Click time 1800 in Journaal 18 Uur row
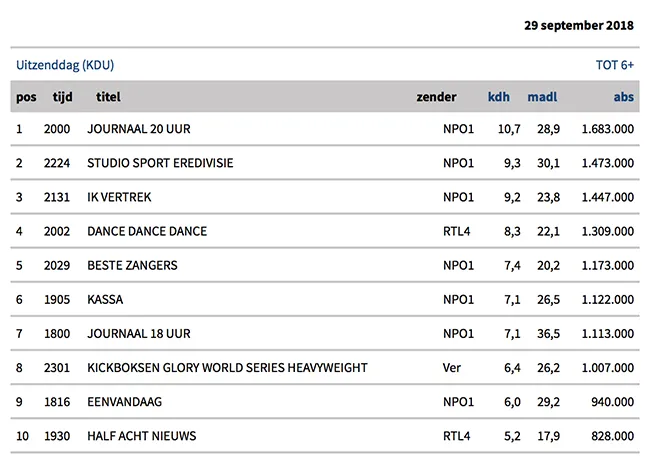The width and height of the screenshot is (650, 459). coord(57,333)
